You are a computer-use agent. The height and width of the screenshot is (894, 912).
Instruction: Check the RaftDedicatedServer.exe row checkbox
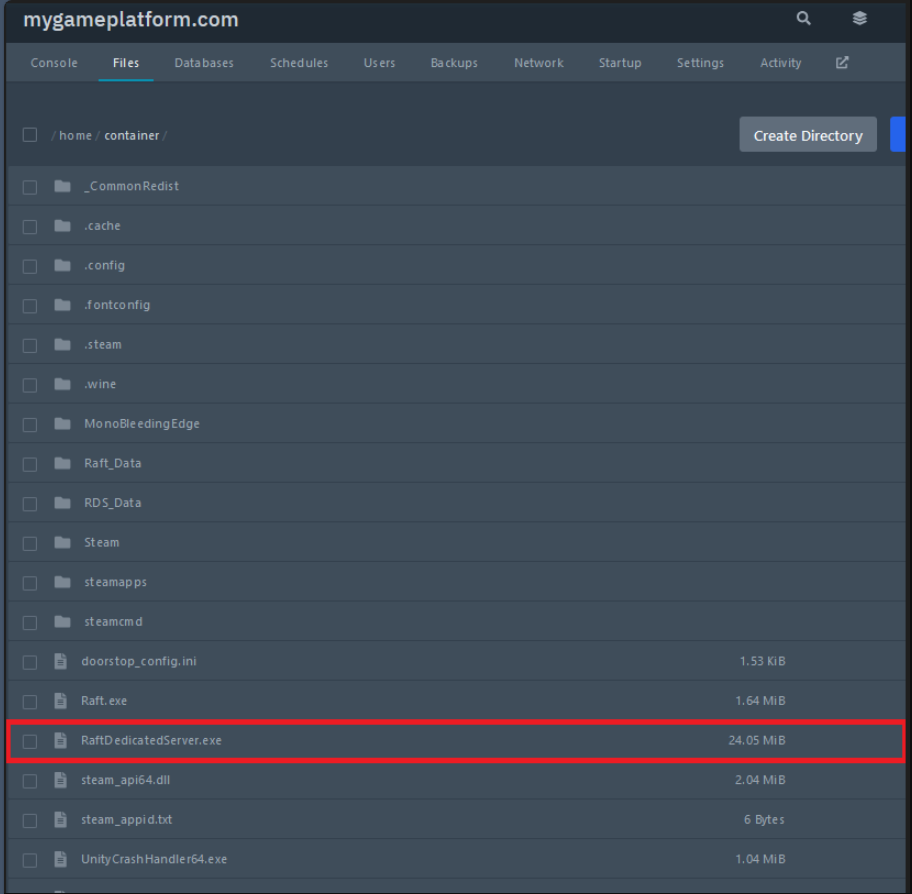pos(30,741)
